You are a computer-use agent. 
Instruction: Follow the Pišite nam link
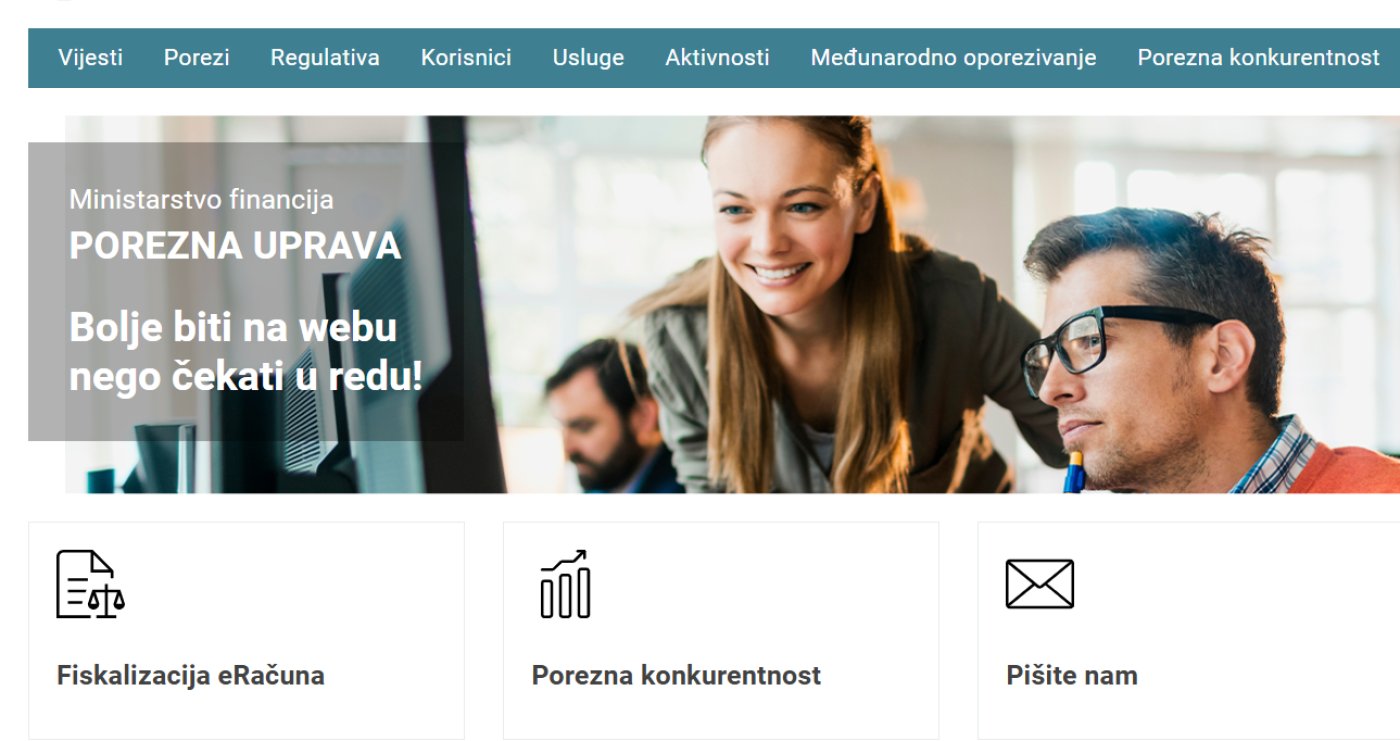1072,675
